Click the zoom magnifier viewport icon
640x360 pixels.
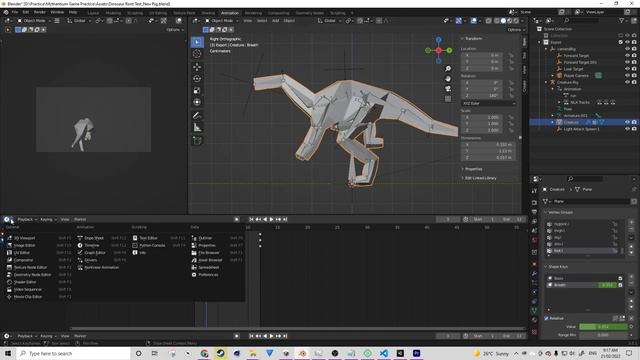click(x=448, y=69)
